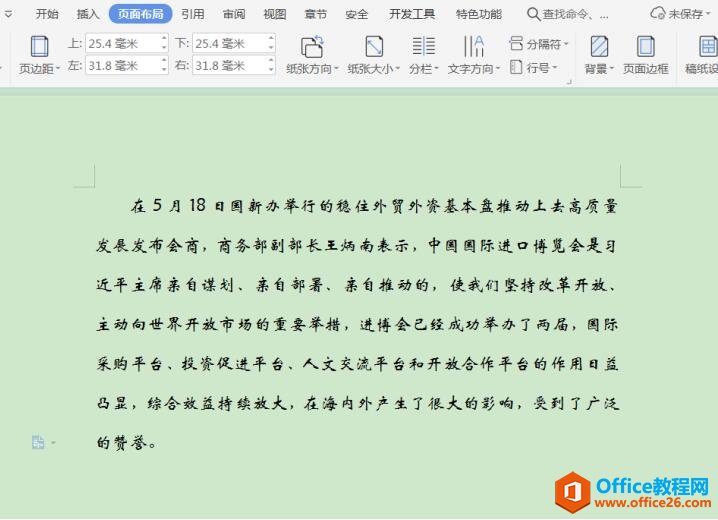Image resolution: width=718 pixels, height=520 pixels.
Task: Open the 页边距 margins icon
Action: point(39,46)
